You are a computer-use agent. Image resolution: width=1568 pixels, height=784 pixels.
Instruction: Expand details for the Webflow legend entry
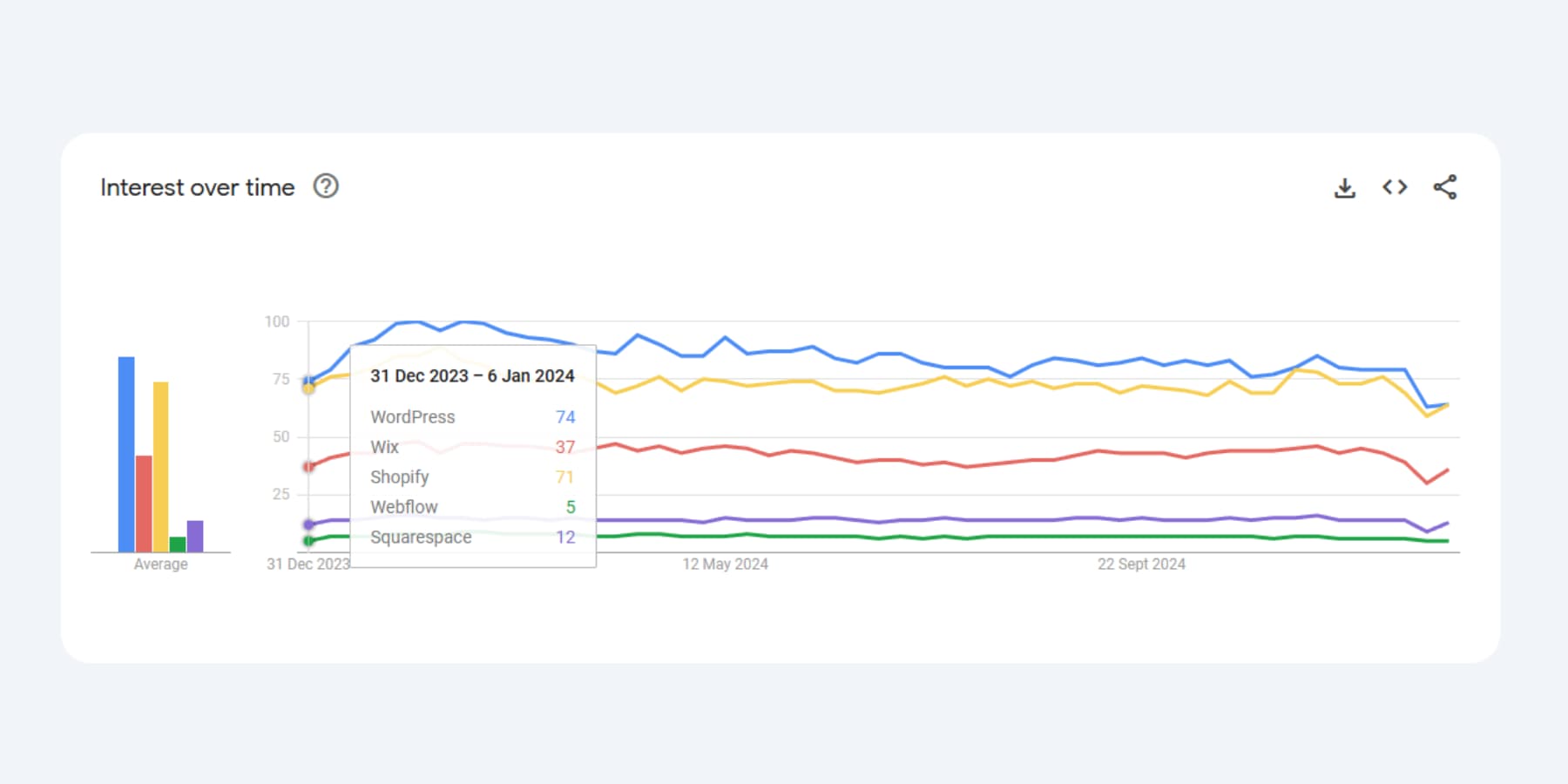point(404,507)
